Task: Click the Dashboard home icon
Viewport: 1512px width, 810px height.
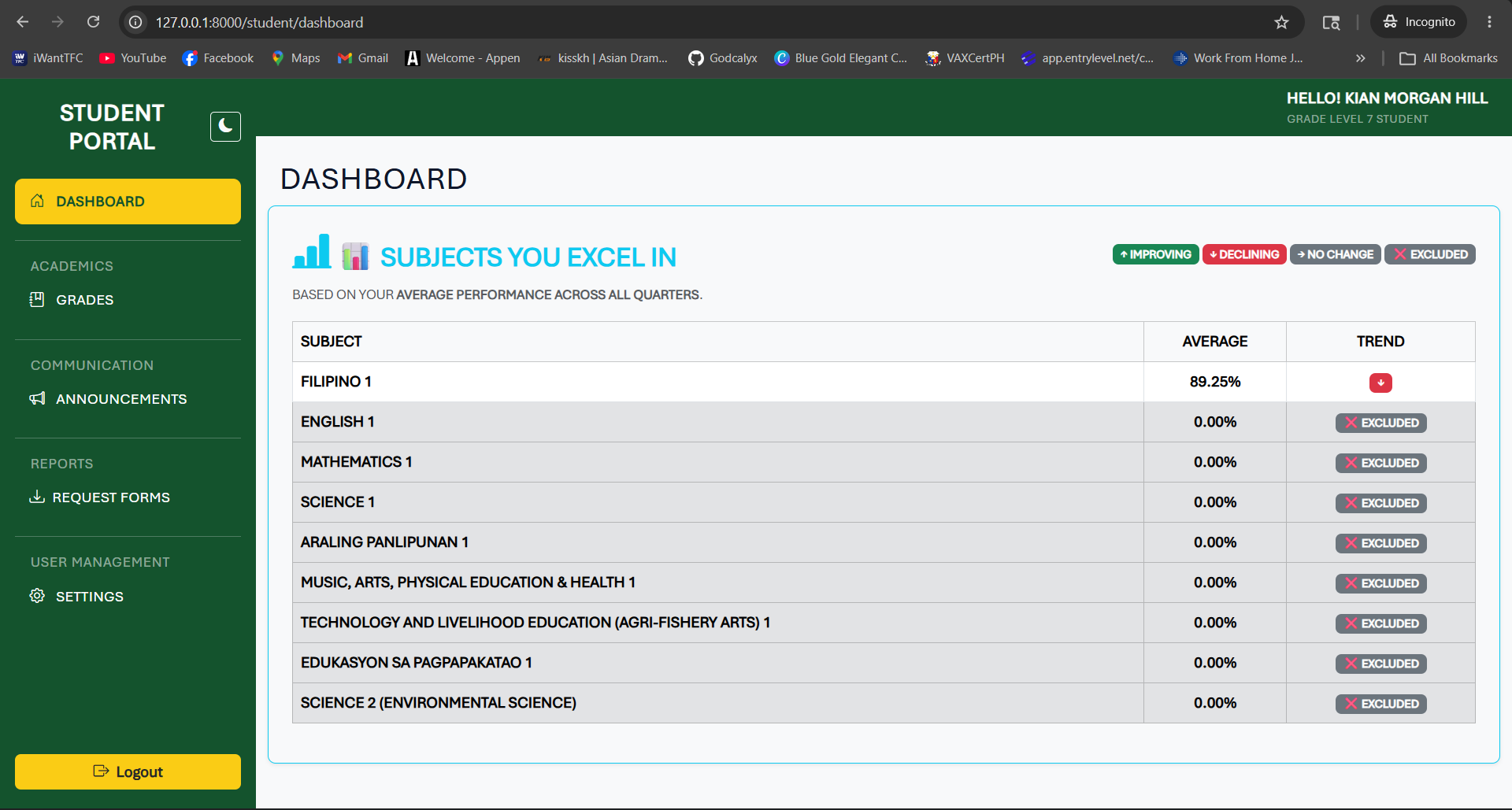Action: (37, 201)
